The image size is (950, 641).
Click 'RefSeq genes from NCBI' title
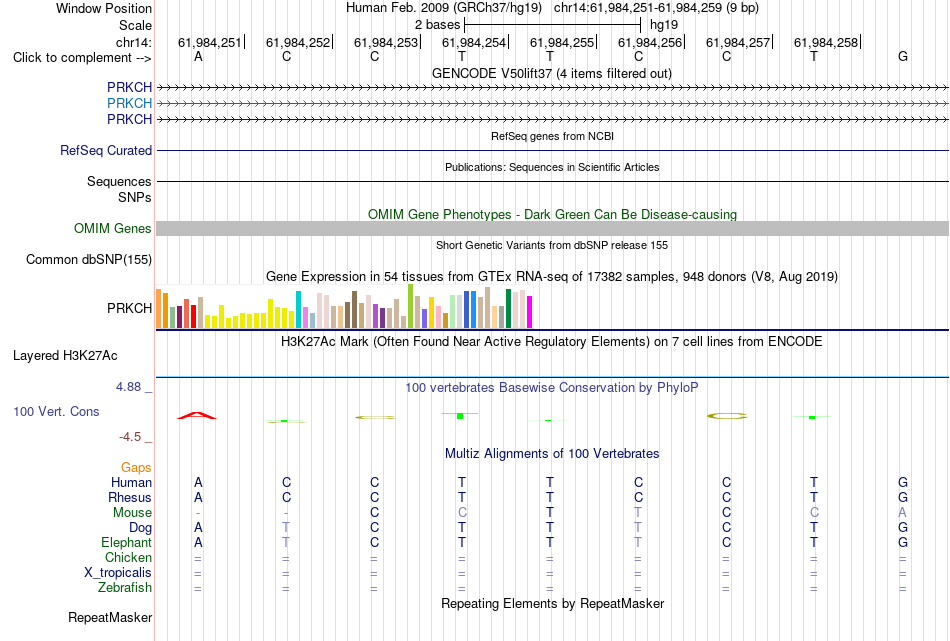[x=552, y=136]
